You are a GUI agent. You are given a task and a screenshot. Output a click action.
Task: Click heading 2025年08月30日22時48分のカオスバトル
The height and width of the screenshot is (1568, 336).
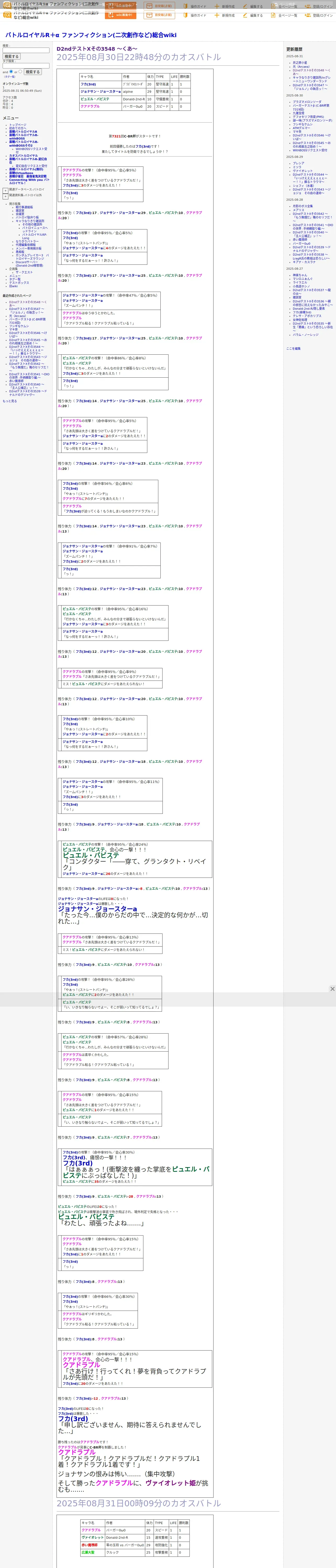coord(138,57)
